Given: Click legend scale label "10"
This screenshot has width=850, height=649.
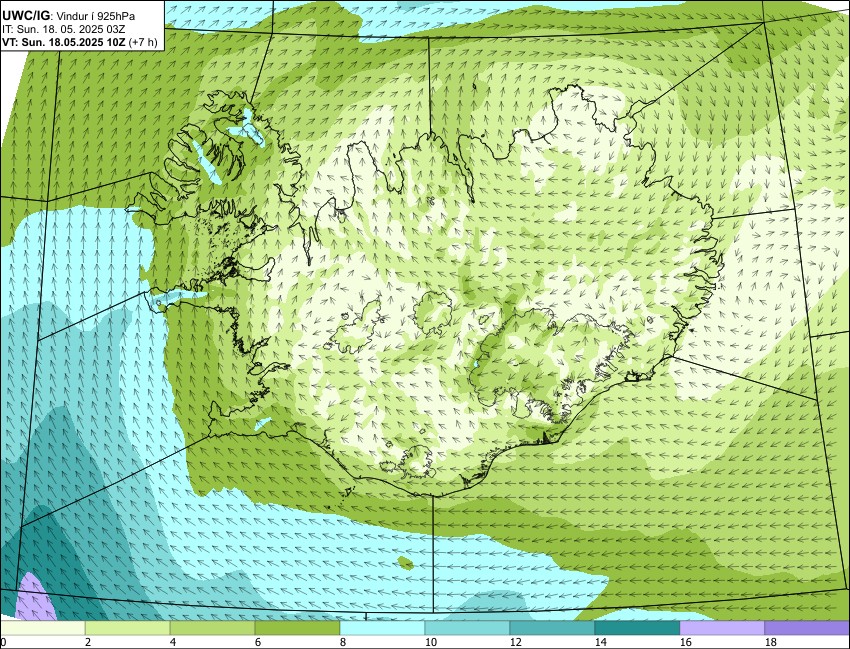Looking at the screenshot, I should [x=430, y=642].
